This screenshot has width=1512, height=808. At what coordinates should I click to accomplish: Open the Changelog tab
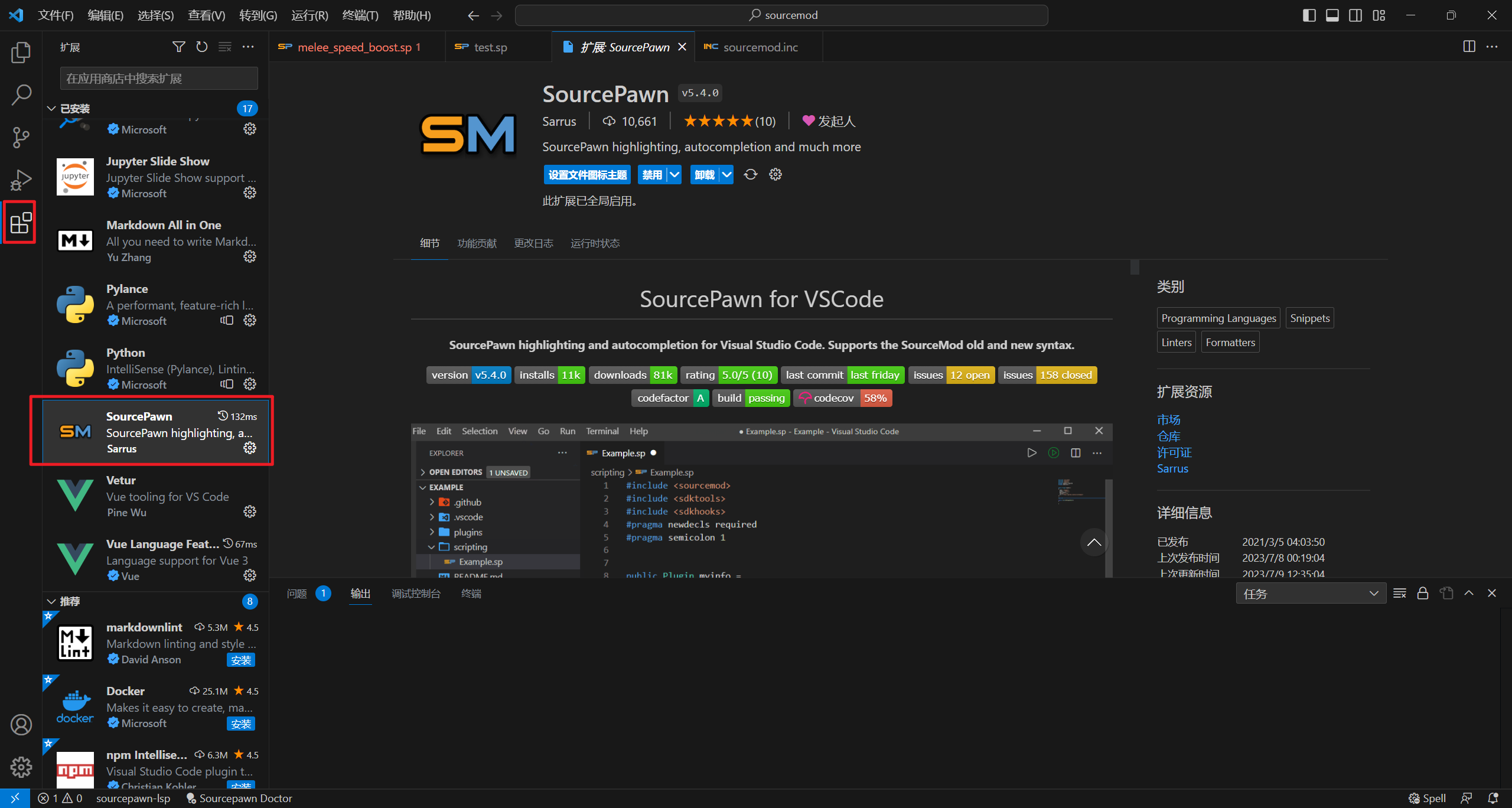pyautogui.click(x=533, y=243)
